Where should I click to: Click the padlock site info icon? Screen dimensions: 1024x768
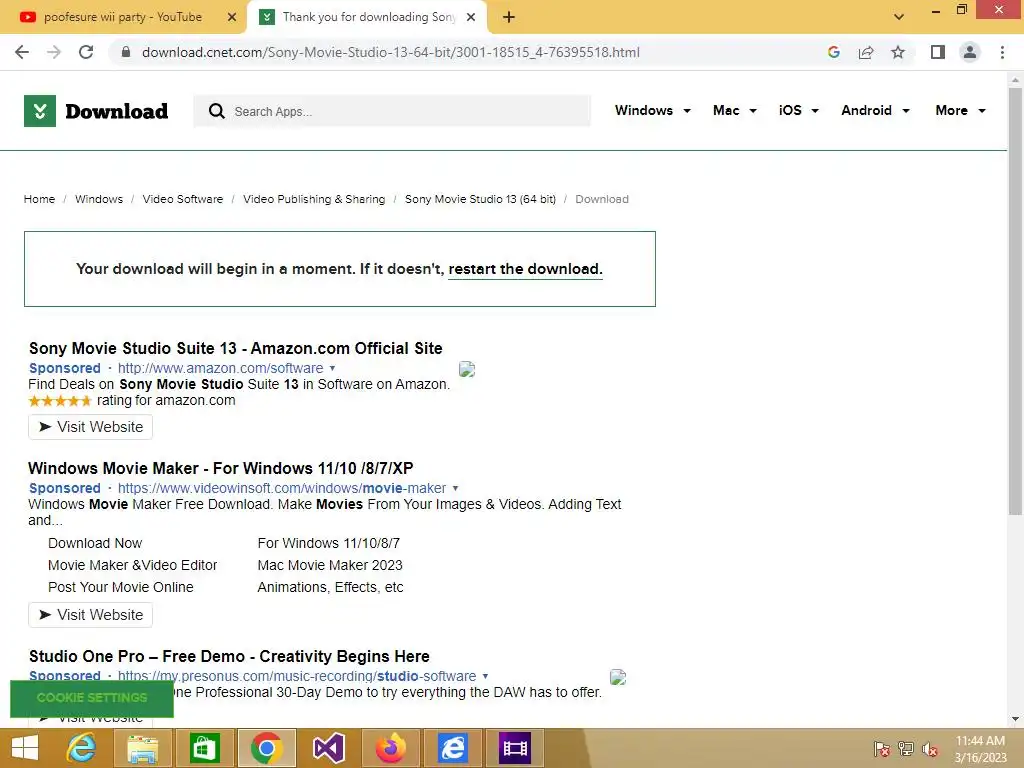point(126,52)
